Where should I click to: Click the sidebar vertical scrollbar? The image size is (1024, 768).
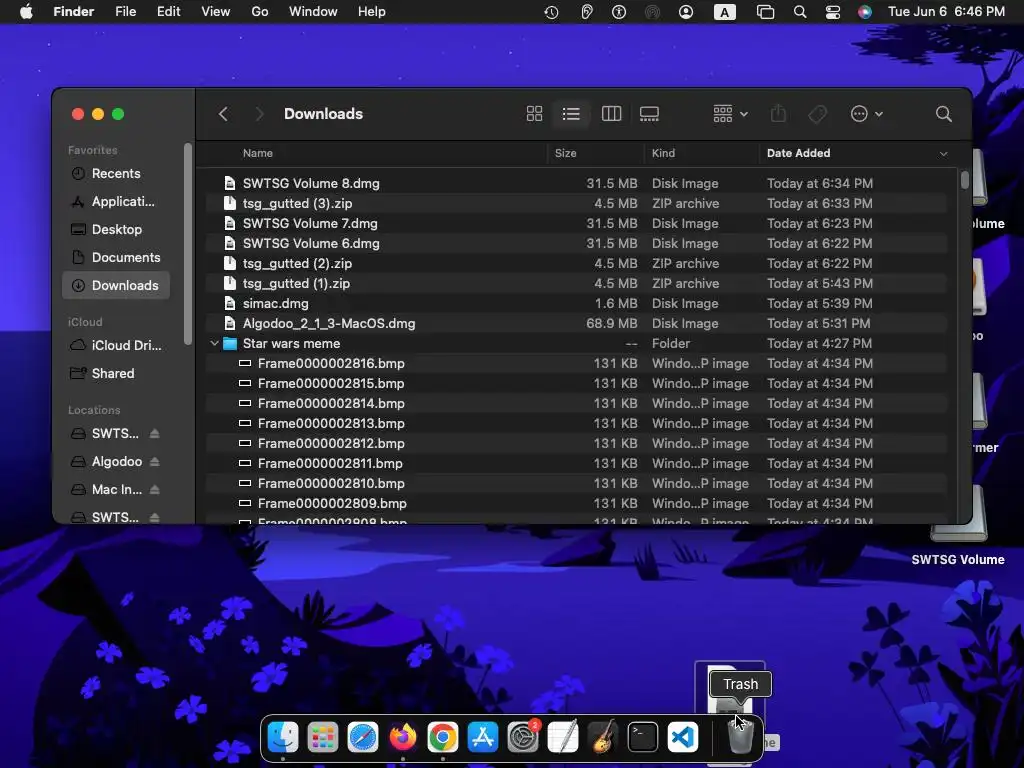click(x=188, y=244)
